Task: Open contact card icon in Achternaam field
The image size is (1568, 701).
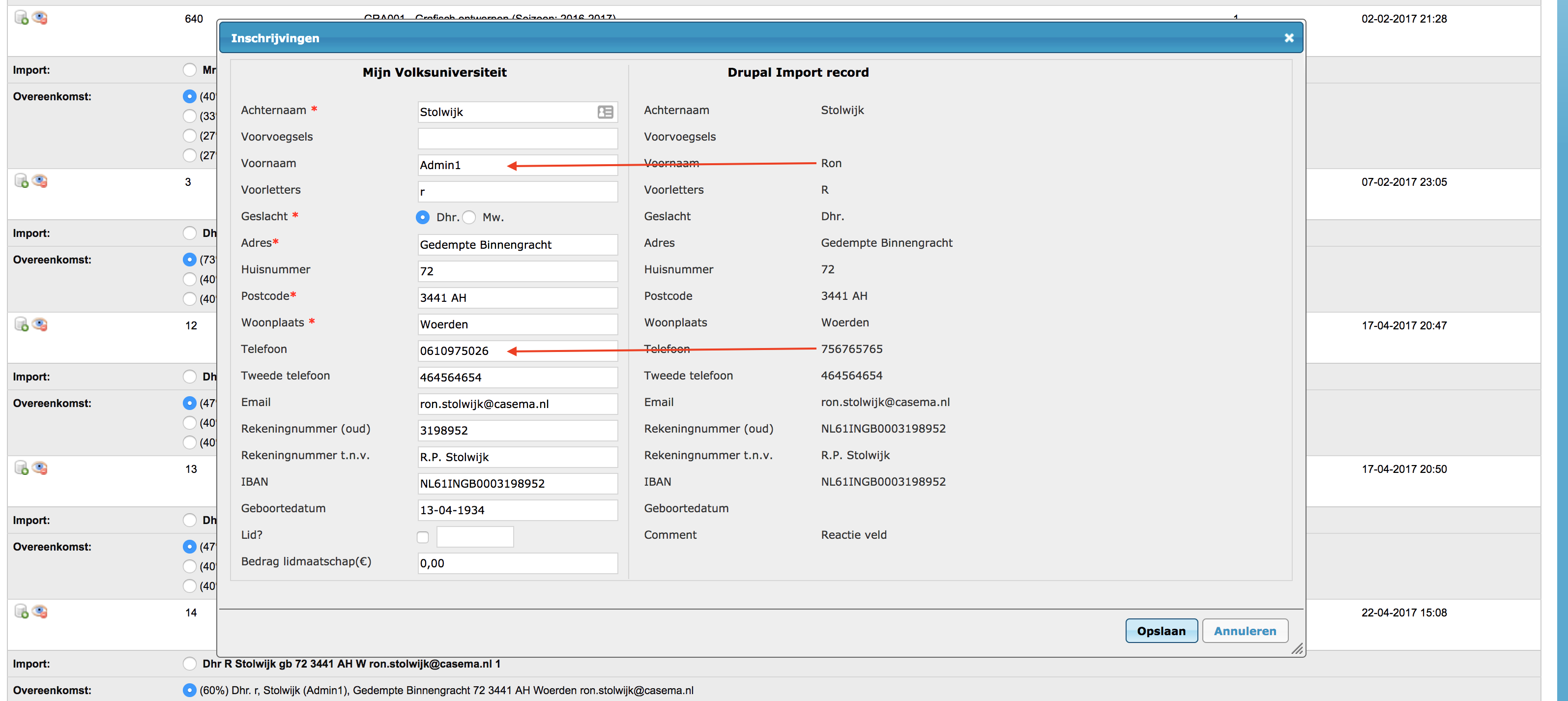Action: (x=605, y=112)
